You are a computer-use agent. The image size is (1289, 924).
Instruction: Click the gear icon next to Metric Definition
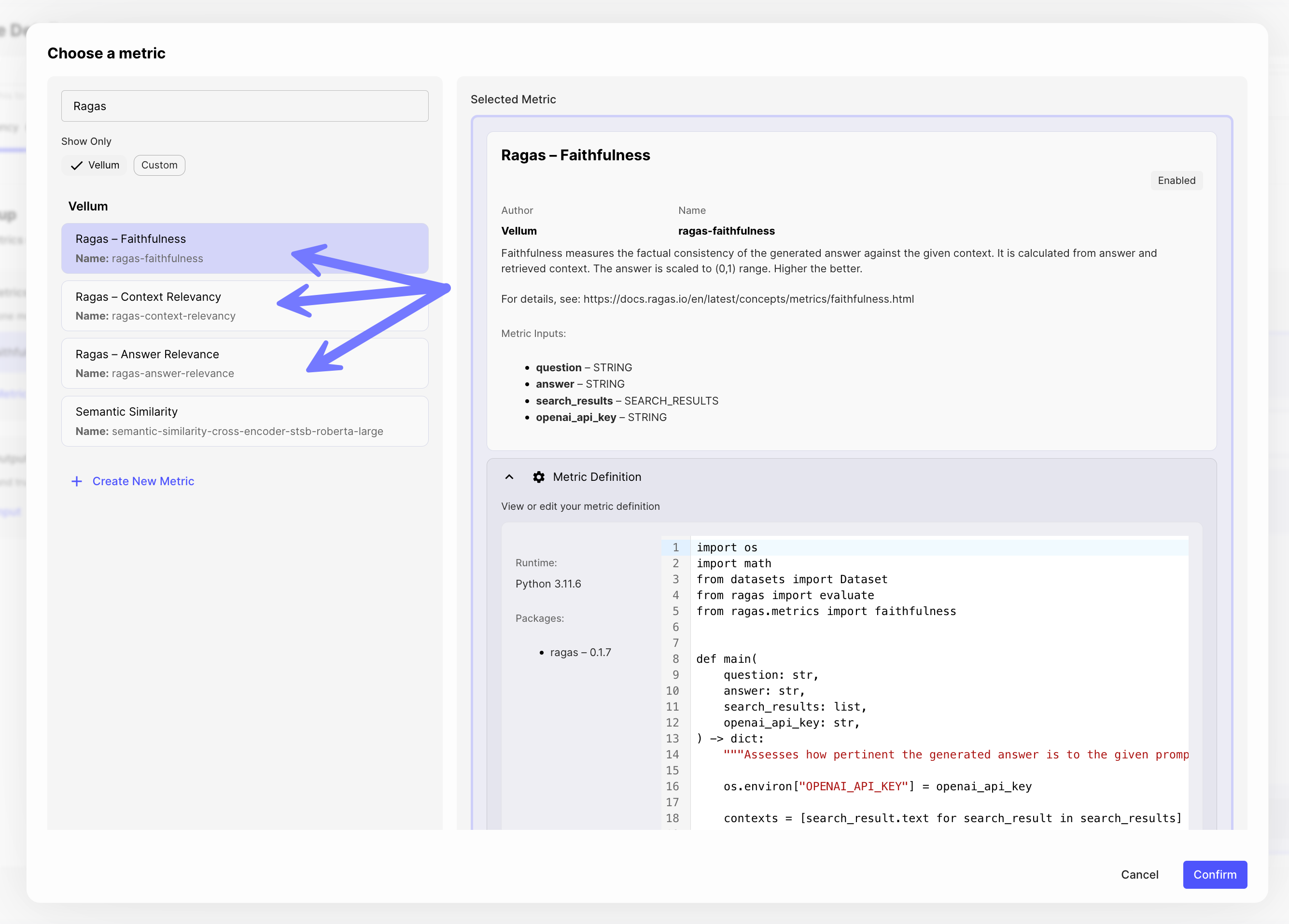(538, 477)
